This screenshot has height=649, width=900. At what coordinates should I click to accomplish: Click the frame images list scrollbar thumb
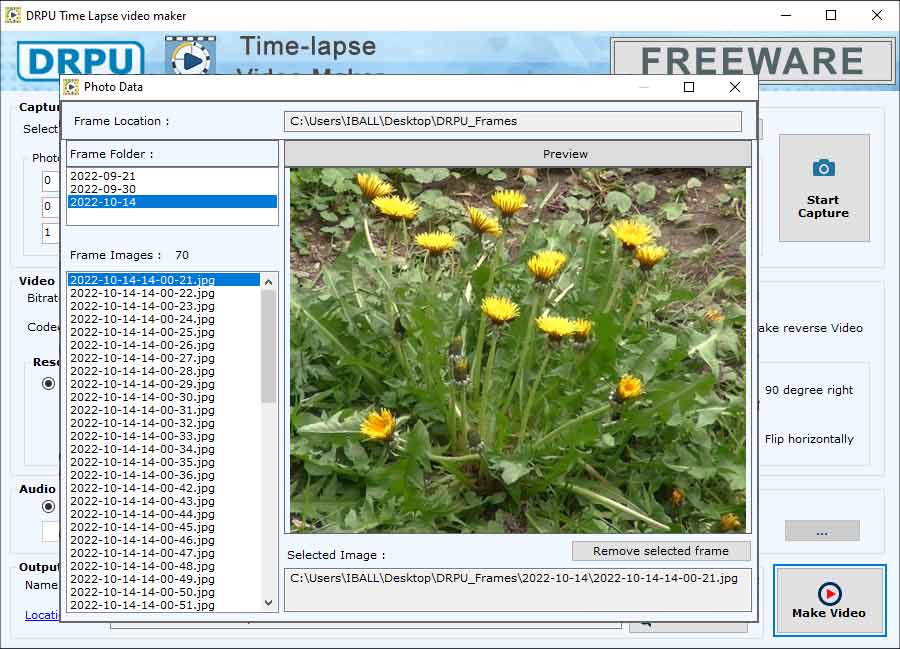point(268,346)
